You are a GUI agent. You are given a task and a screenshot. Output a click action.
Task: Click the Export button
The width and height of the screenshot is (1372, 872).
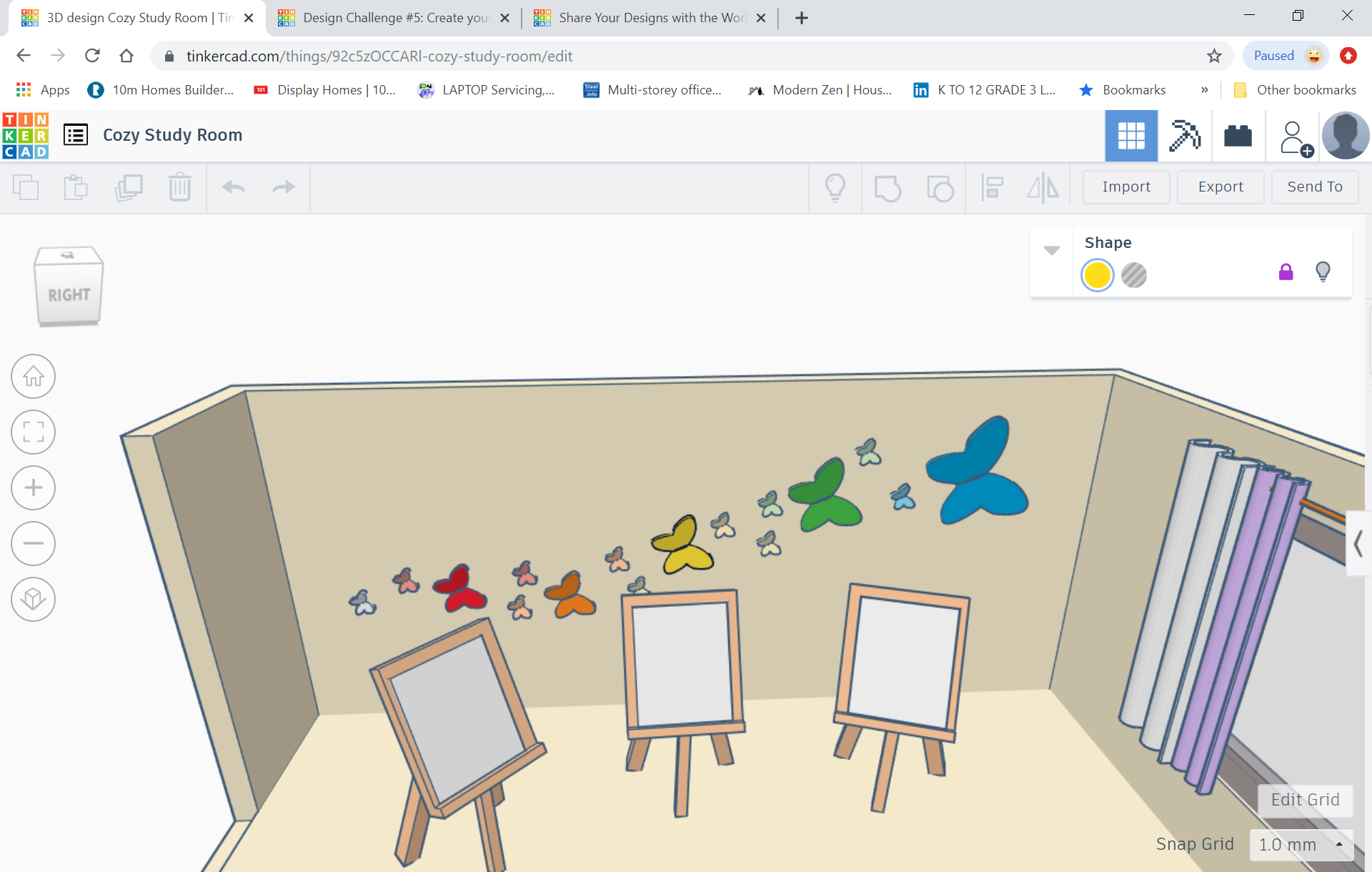click(x=1218, y=186)
